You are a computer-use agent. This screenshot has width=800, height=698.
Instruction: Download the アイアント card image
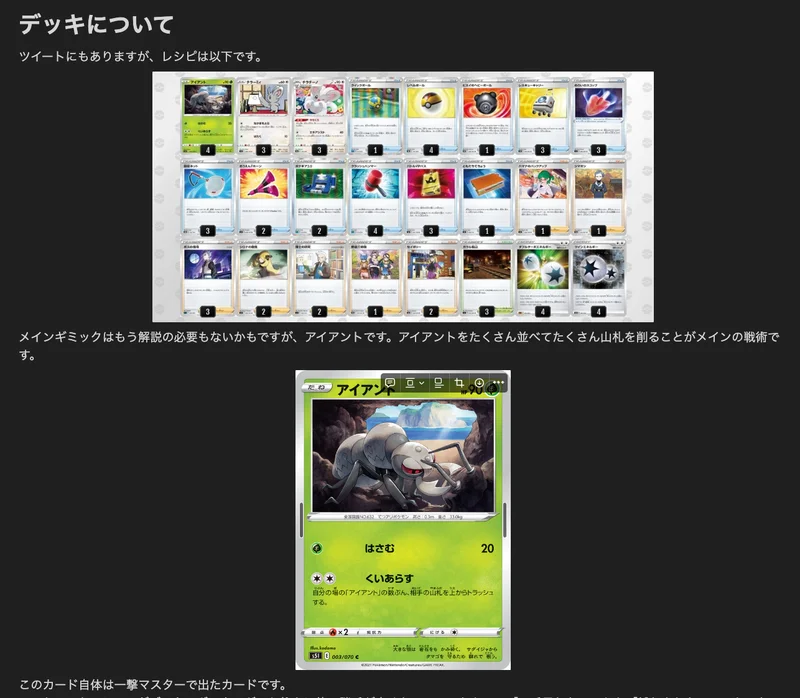(479, 383)
